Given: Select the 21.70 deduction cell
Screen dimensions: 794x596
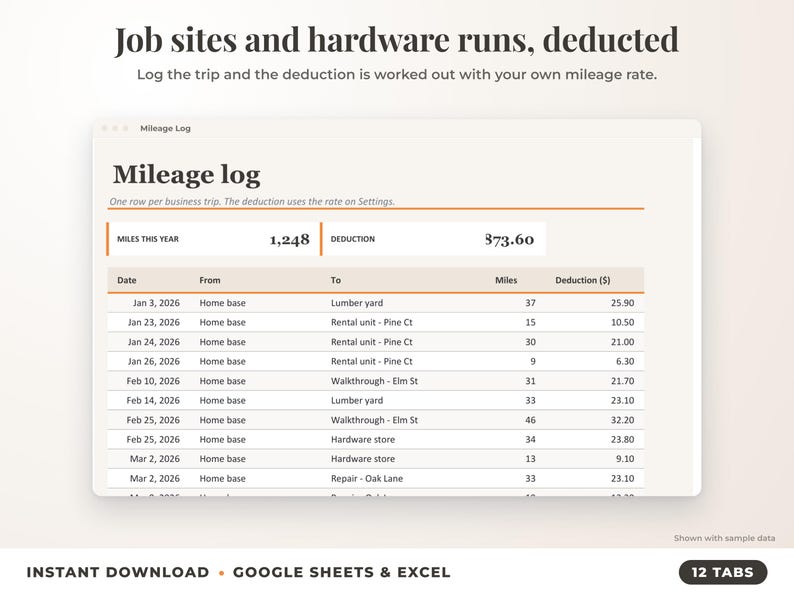Looking at the screenshot, I should [x=622, y=381].
